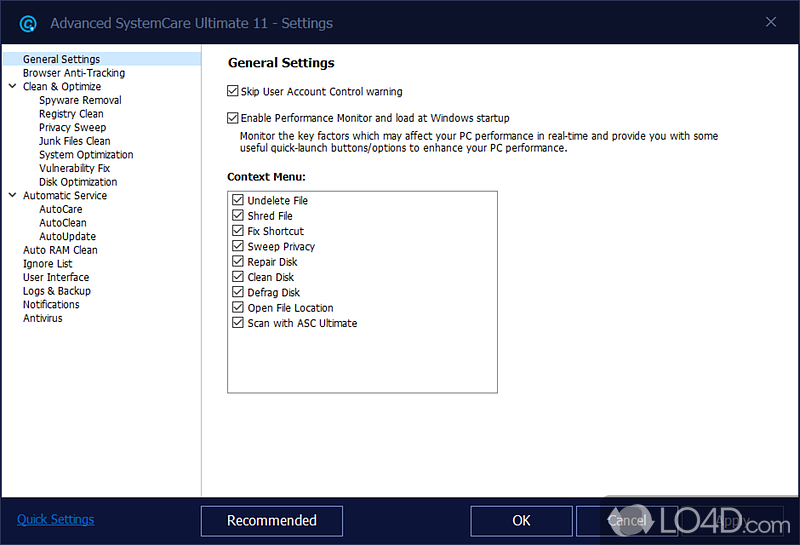Open the Junk Files Clean section
Viewport: 800px width, 545px height.
point(75,141)
